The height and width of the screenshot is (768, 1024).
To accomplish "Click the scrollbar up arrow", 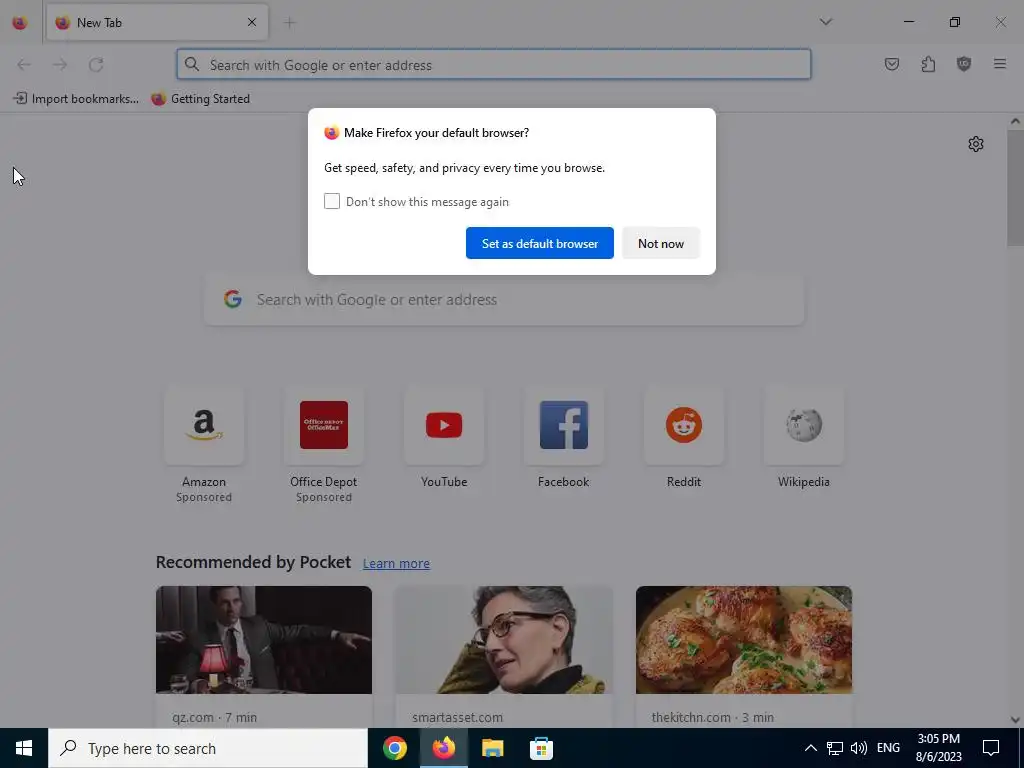I will pyautogui.click(x=1015, y=121).
